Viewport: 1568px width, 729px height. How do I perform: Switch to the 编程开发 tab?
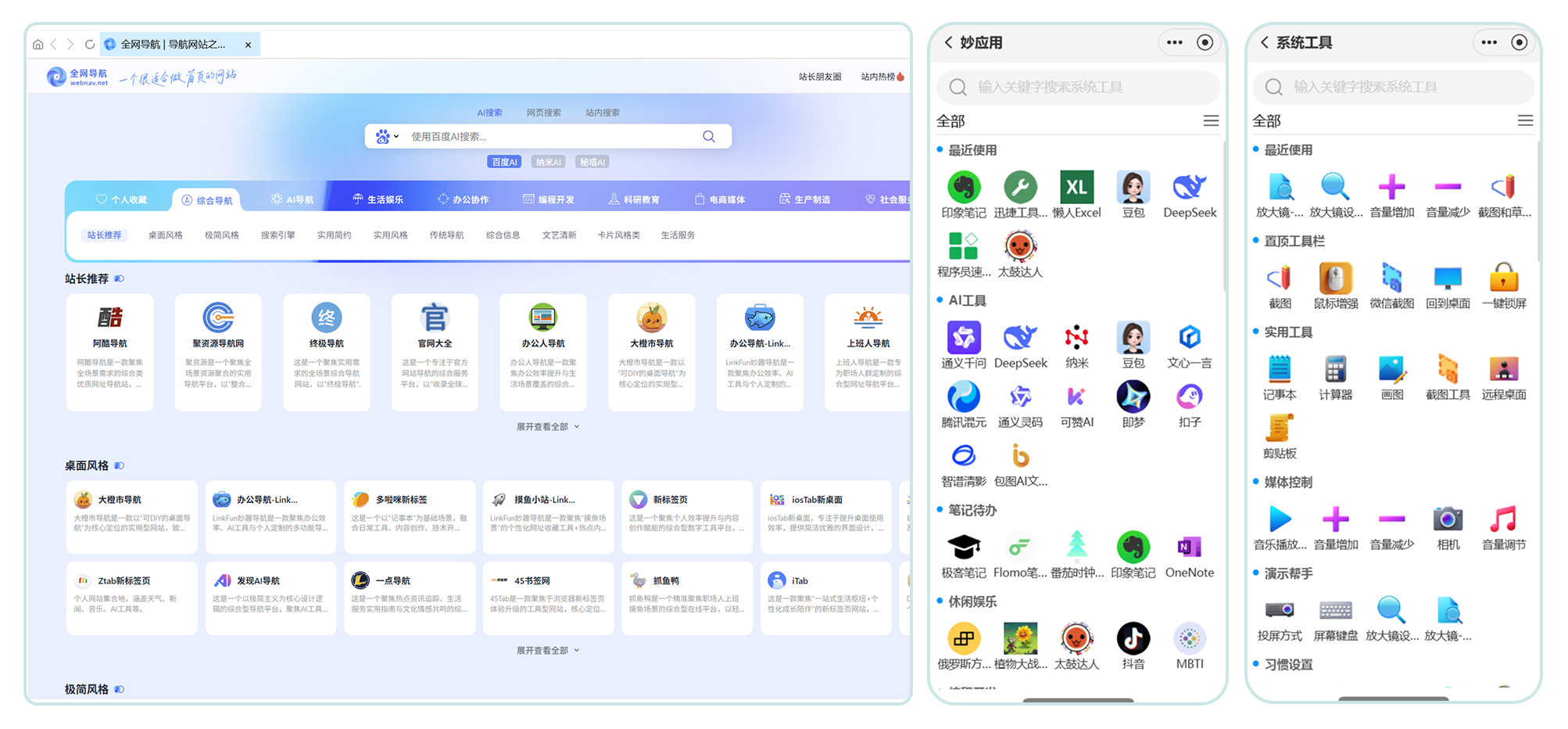click(x=548, y=198)
